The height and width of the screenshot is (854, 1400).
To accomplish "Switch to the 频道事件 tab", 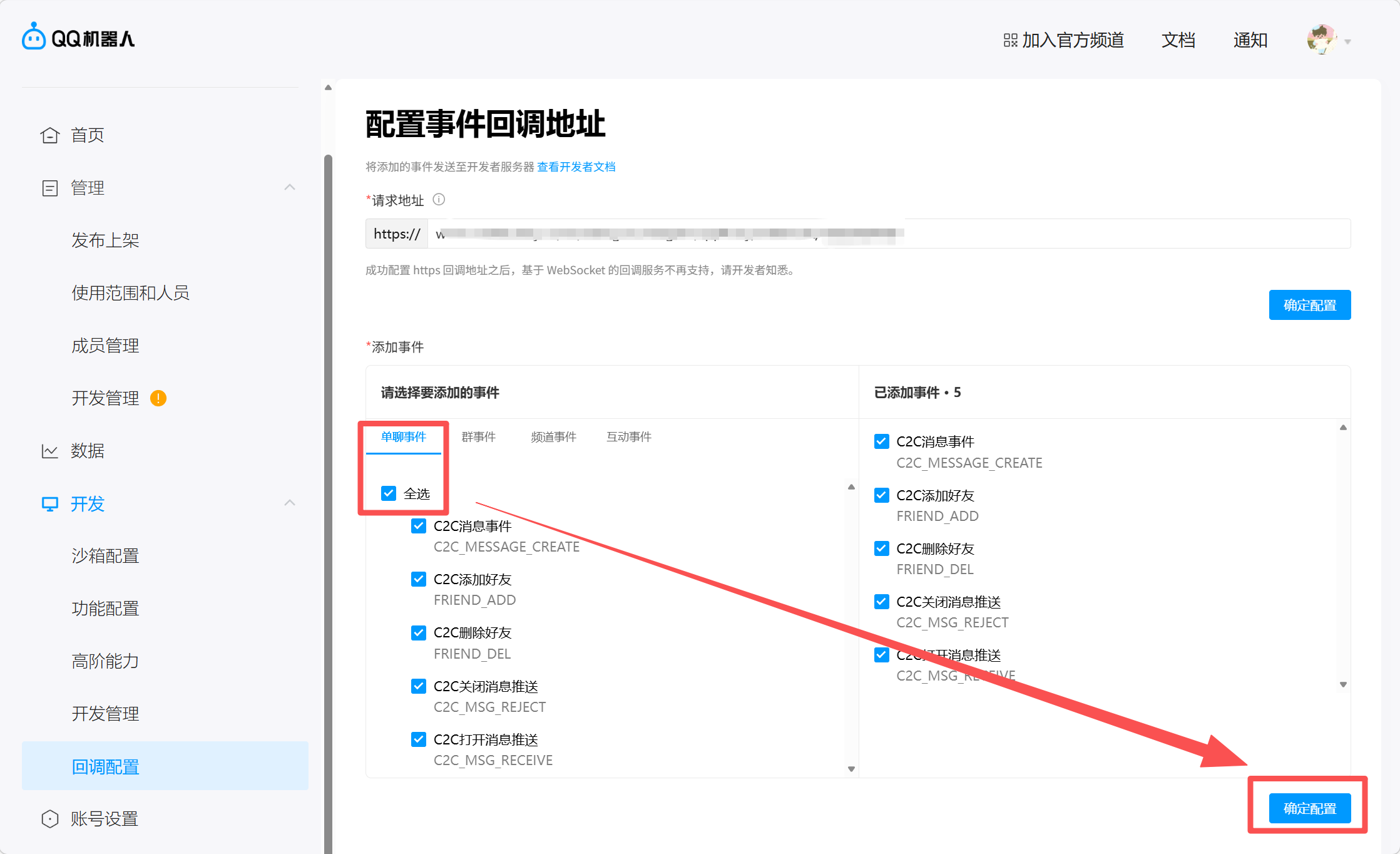I will click(553, 437).
